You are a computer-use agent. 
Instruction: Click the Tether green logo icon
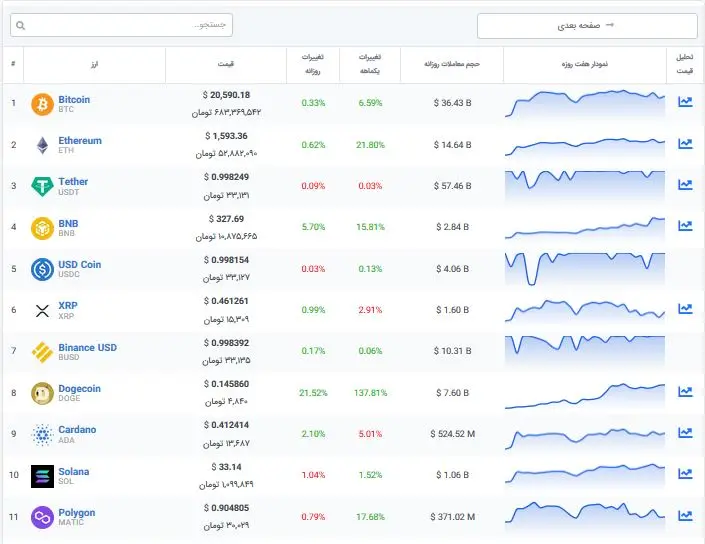(x=42, y=186)
